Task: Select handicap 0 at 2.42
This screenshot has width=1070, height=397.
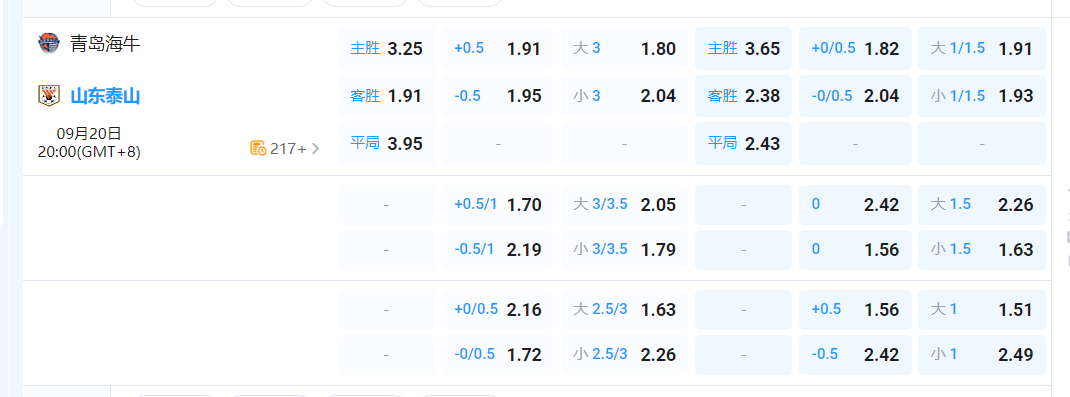Action: (855, 205)
